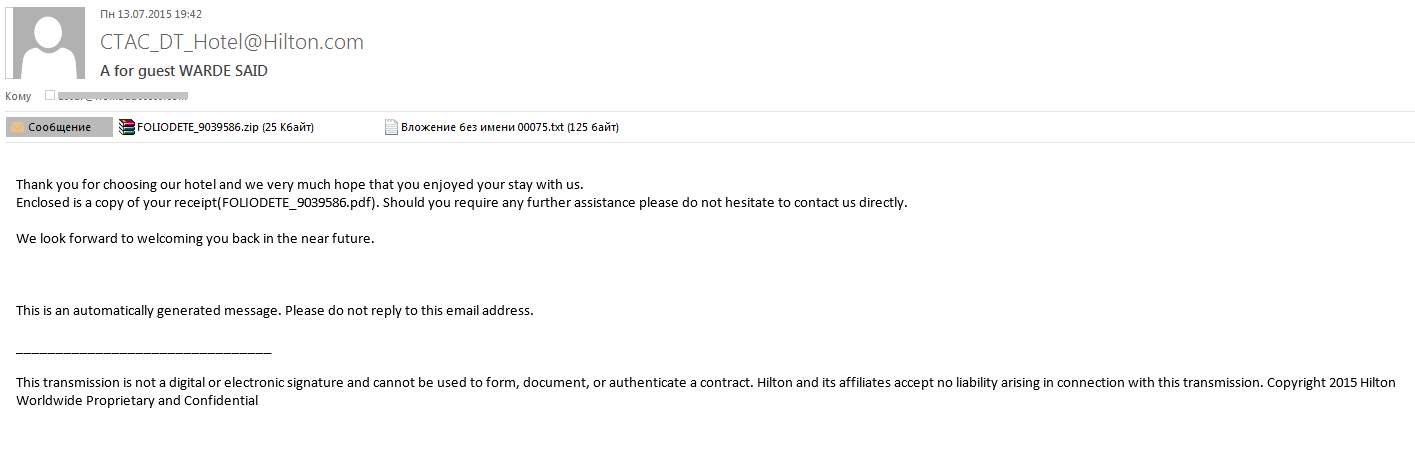Click the envelope icon on the Сообщение tab
Viewport: 1415px width, 464px height.
coord(17,127)
